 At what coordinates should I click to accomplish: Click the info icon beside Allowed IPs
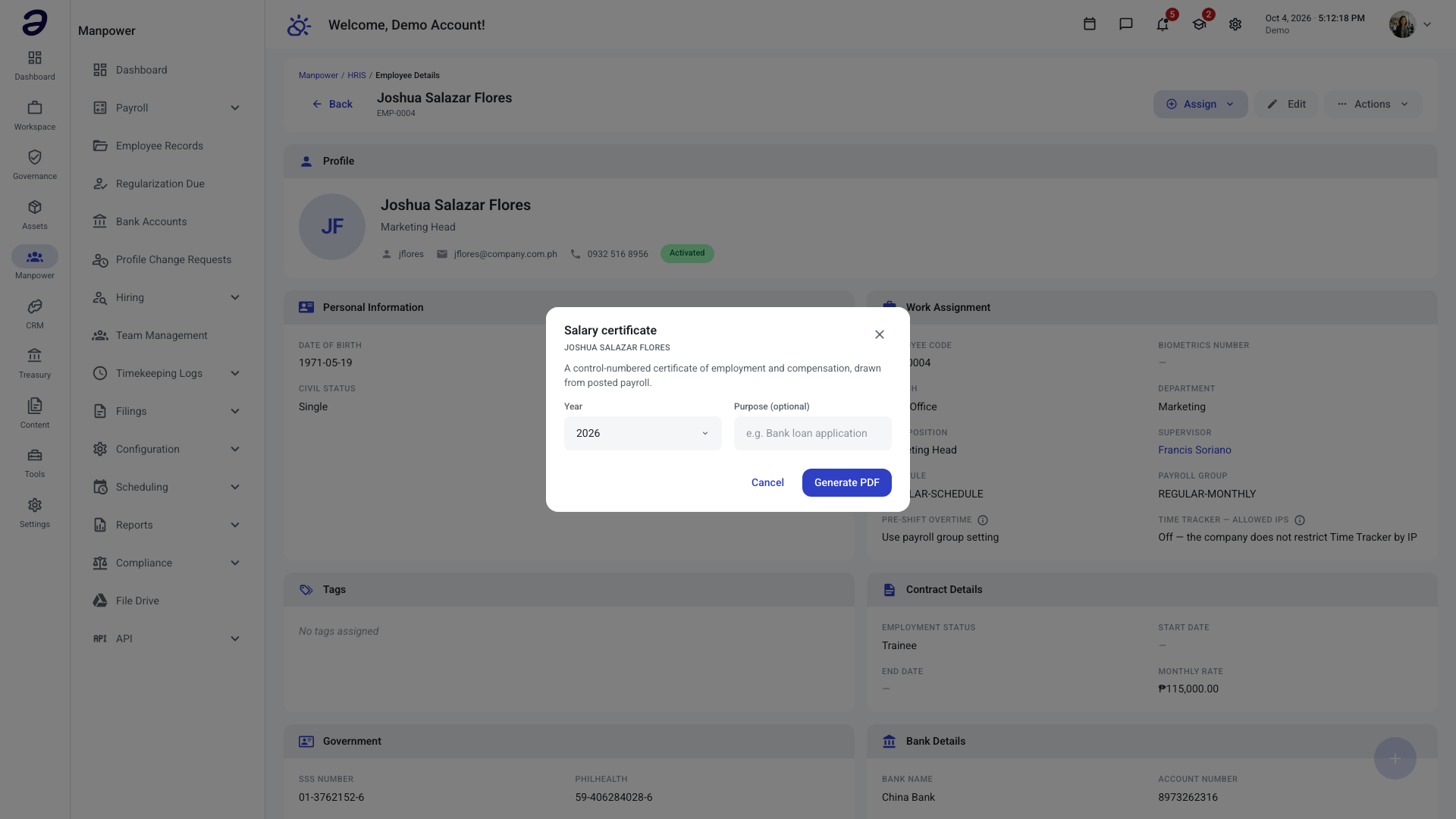click(x=1300, y=520)
